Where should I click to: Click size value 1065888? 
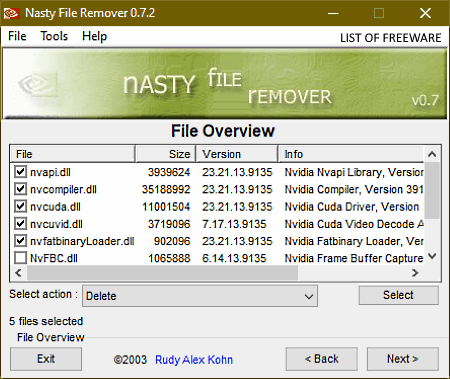[x=169, y=259]
